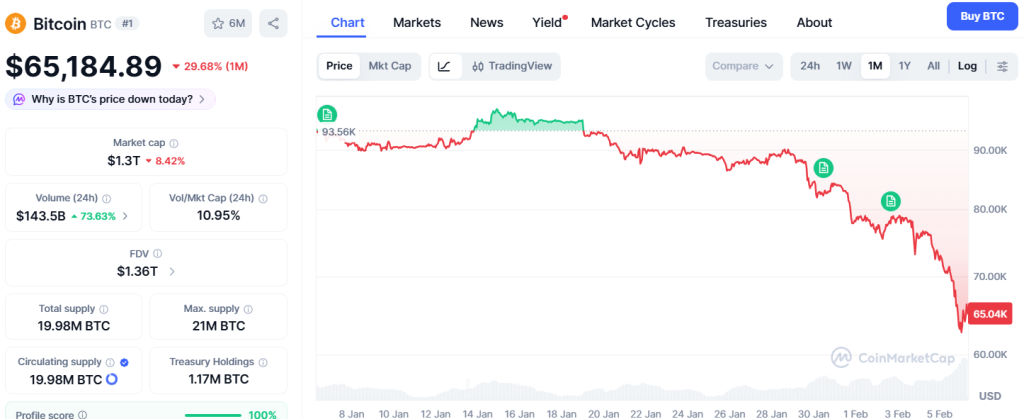
Task: Select the 1Y time range
Action: [x=904, y=66]
